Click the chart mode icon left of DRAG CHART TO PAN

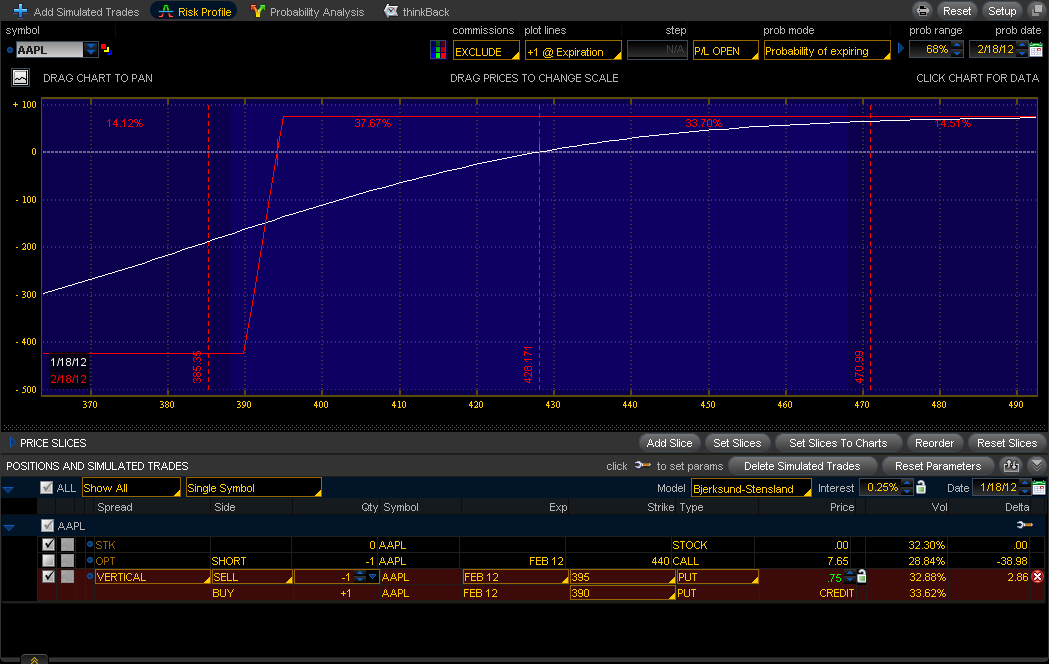click(20, 78)
